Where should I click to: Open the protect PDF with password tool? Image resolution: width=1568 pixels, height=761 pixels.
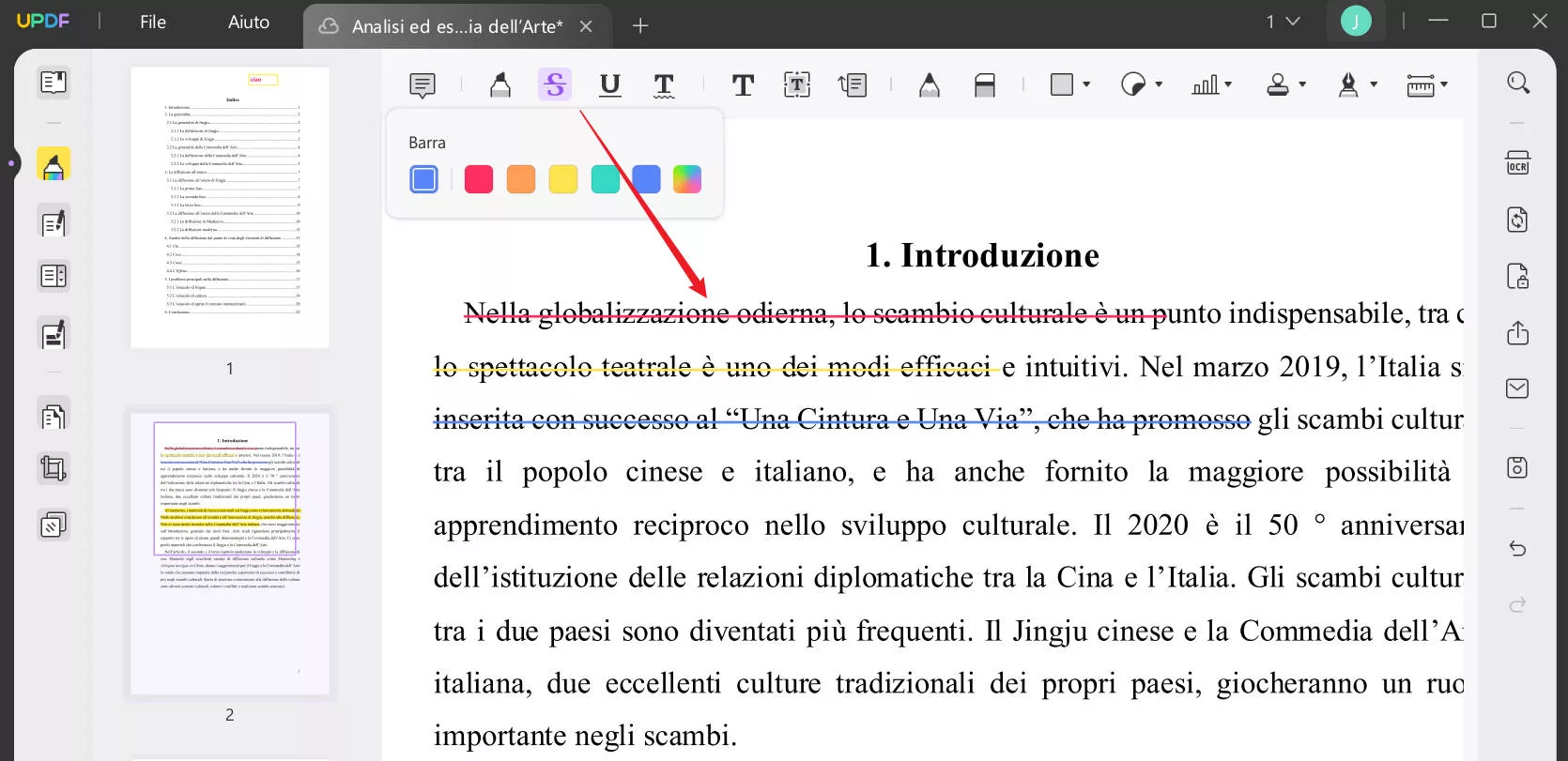click(x=1518, y=277)
